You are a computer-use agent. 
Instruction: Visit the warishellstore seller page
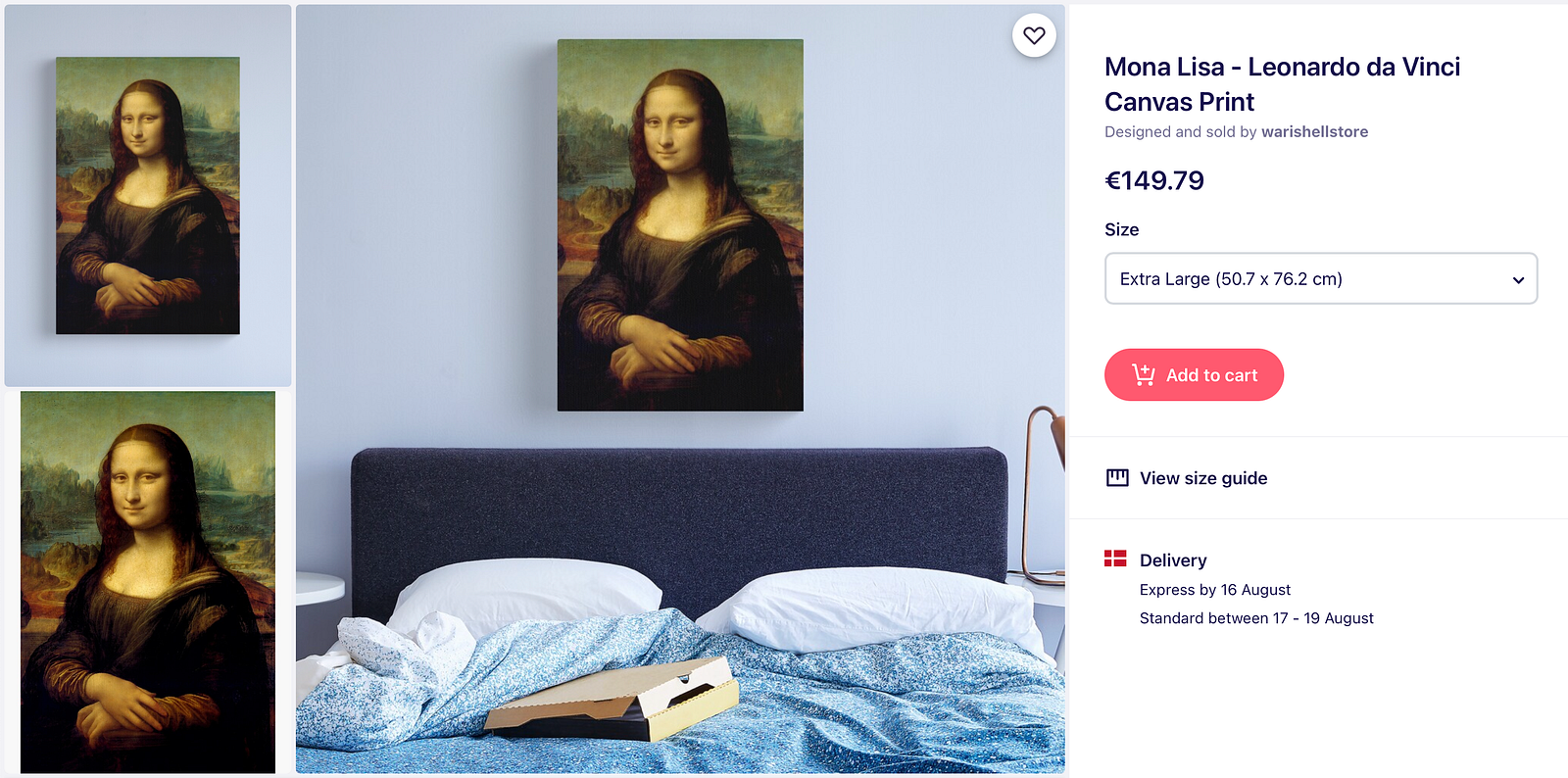point(1314,131)
